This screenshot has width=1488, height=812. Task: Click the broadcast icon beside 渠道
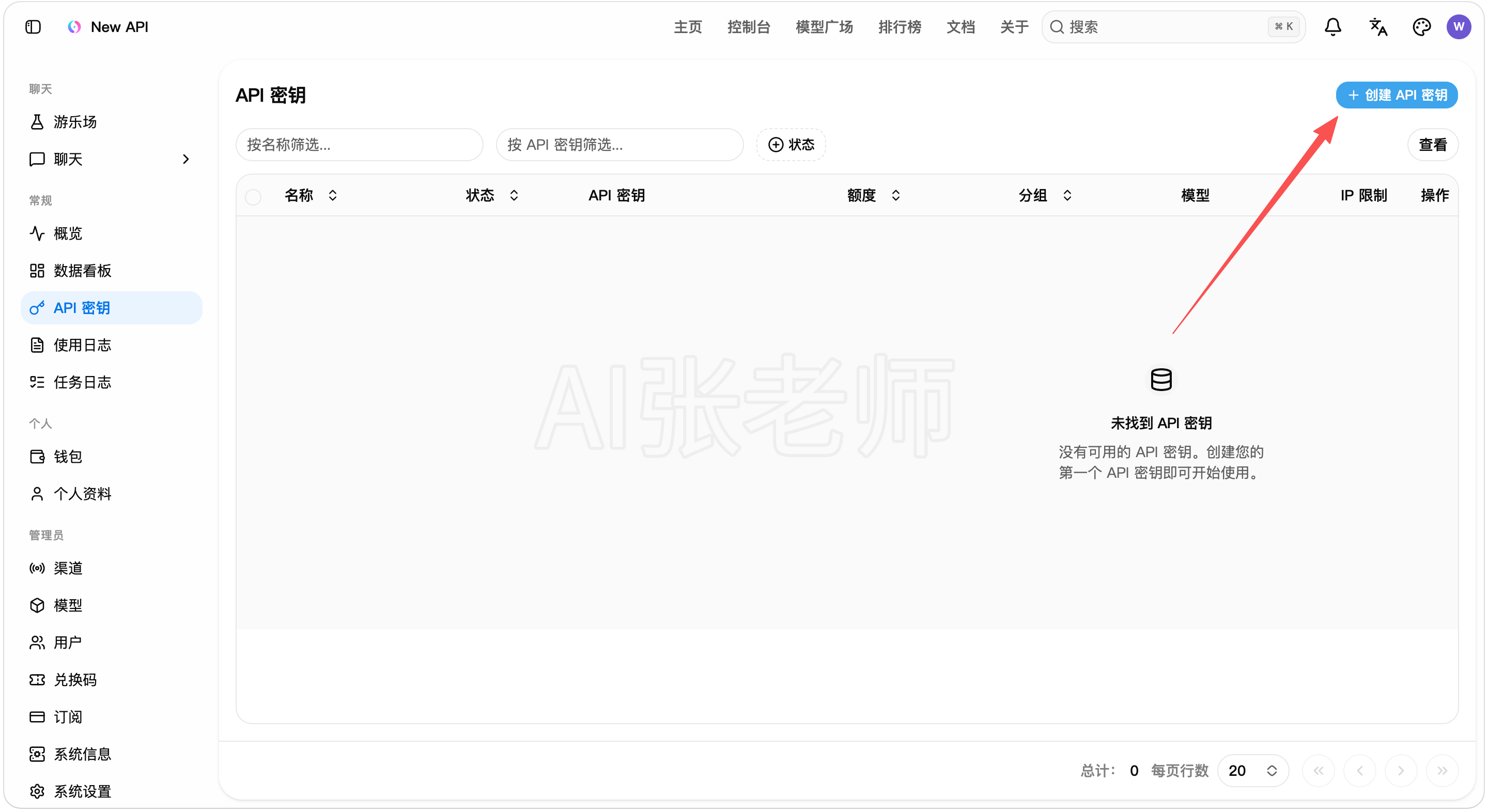[37, 568]
